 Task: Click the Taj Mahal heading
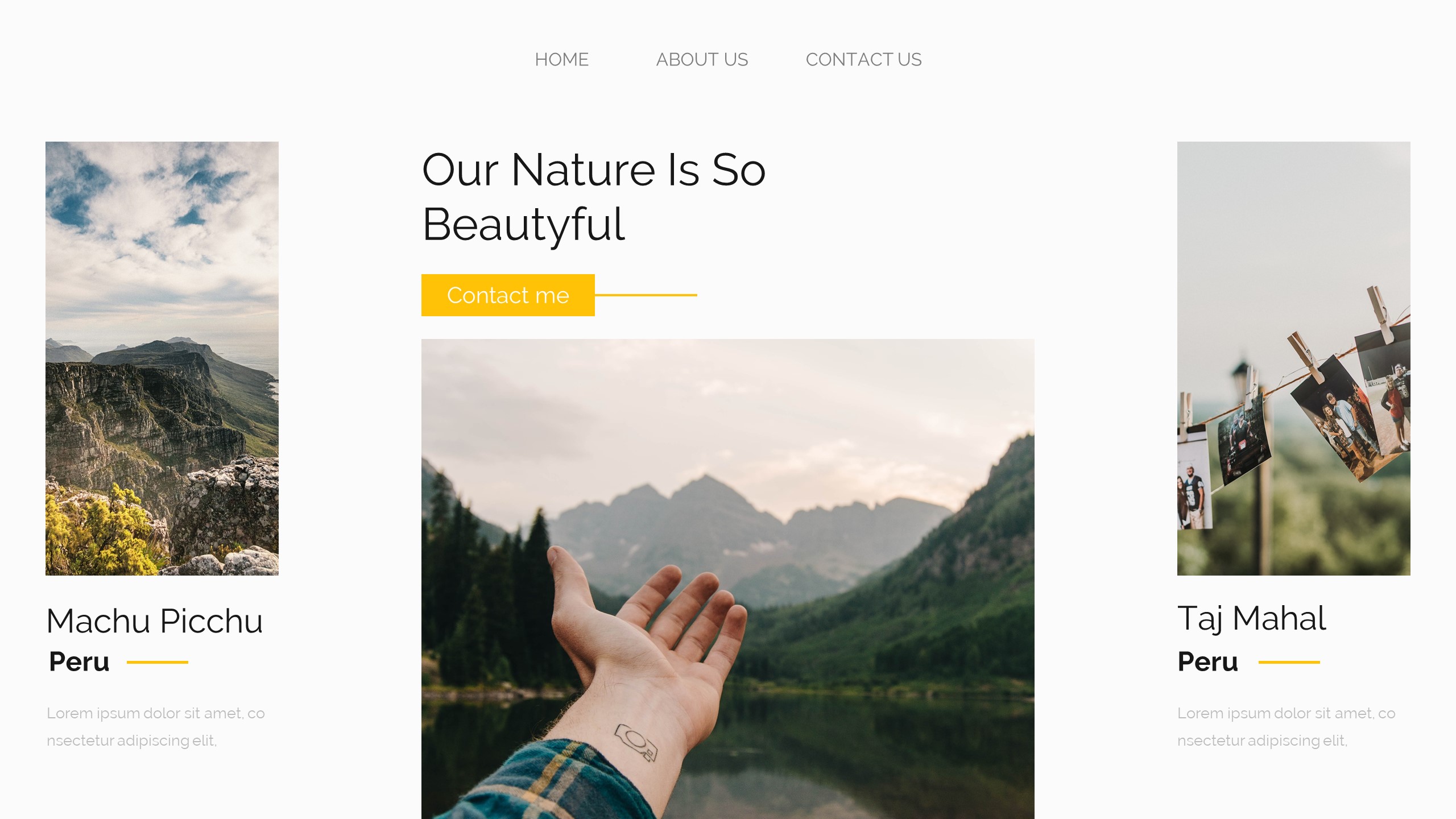1252,618
